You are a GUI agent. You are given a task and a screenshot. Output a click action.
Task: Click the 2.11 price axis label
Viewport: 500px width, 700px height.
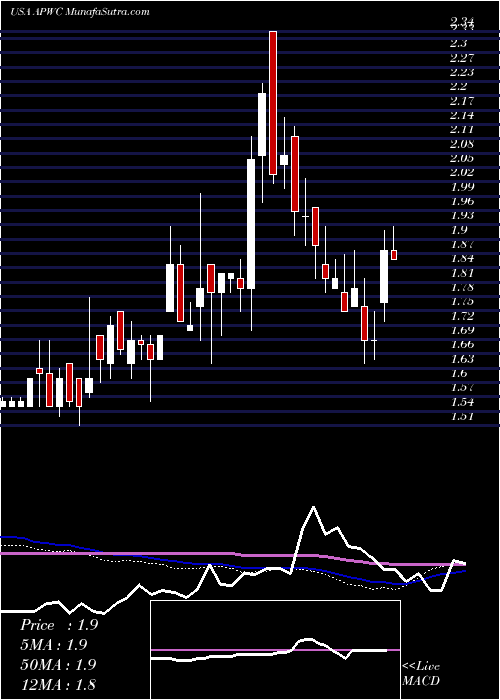[x=462, y=129]
